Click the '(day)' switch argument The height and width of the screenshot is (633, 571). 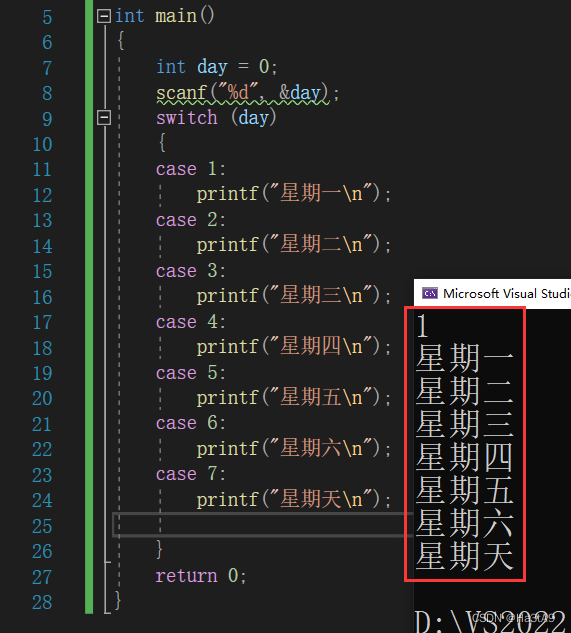pos(254,118)
